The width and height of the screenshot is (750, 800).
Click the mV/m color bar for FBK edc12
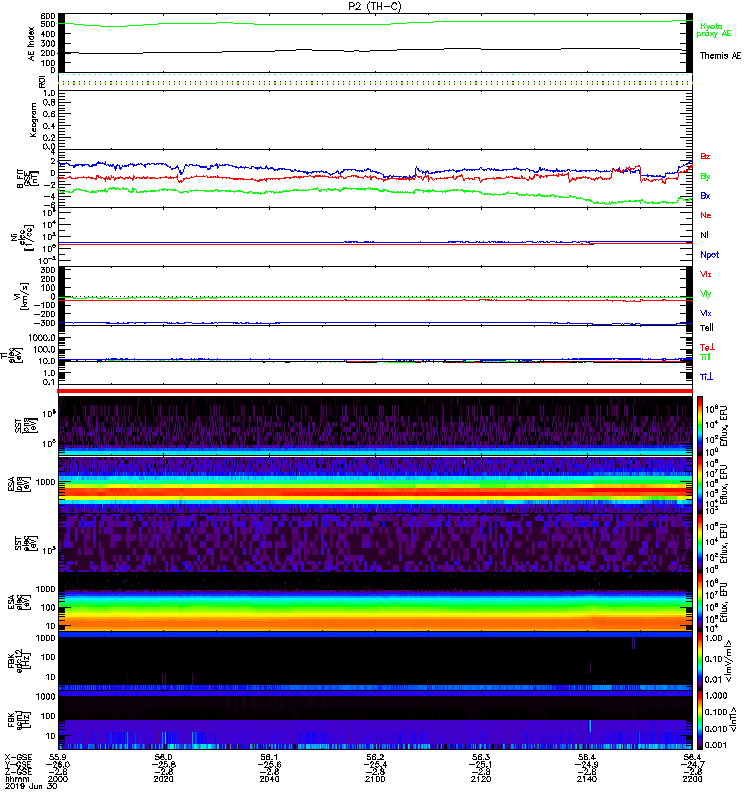click(700, 661)
